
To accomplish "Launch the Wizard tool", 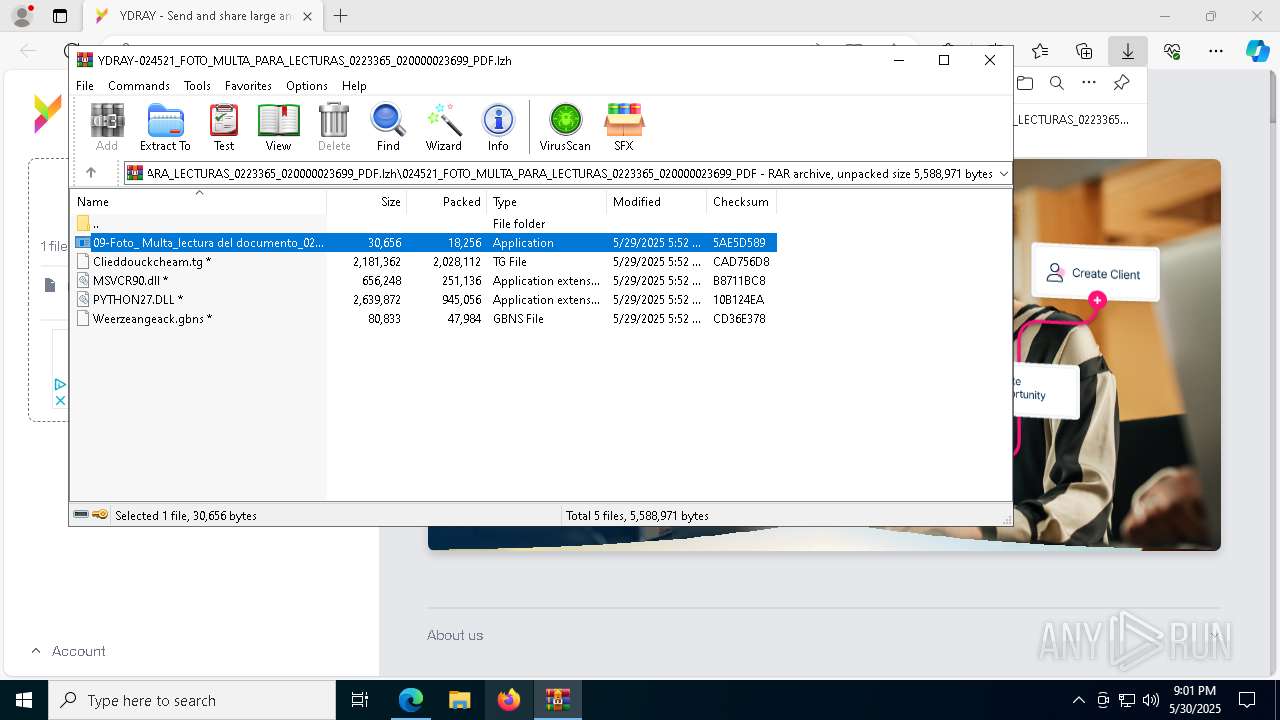I will pyautogui.click(x=443, y=127).
